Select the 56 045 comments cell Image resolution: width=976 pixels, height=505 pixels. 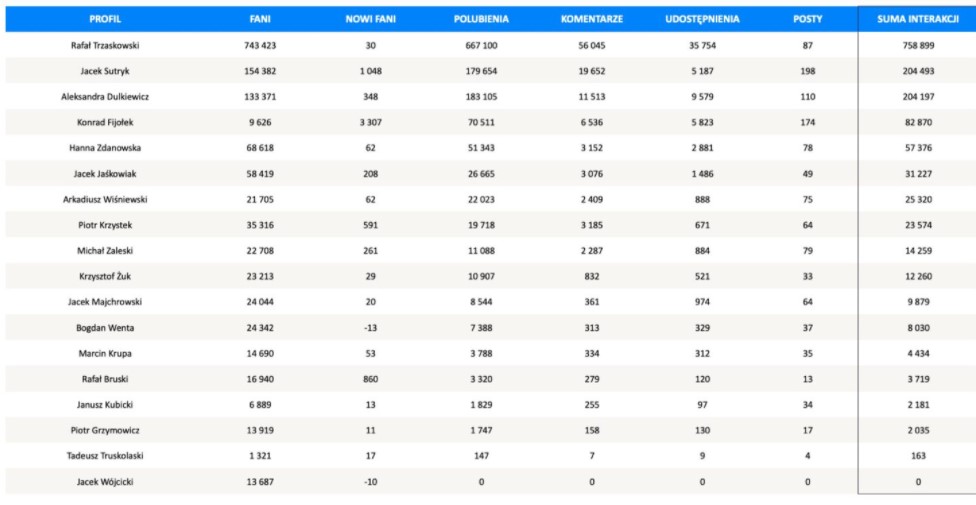(x=592, y=45)
